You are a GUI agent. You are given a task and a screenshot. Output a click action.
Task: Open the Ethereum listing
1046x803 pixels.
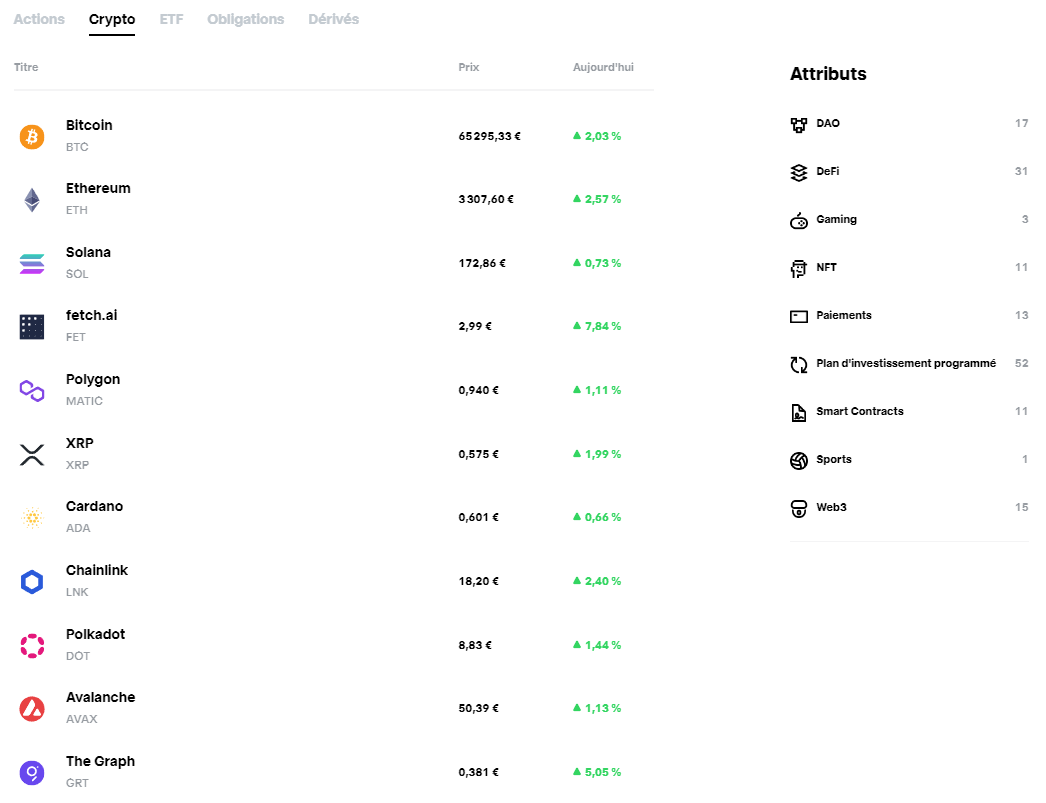(x=334, y=199)
